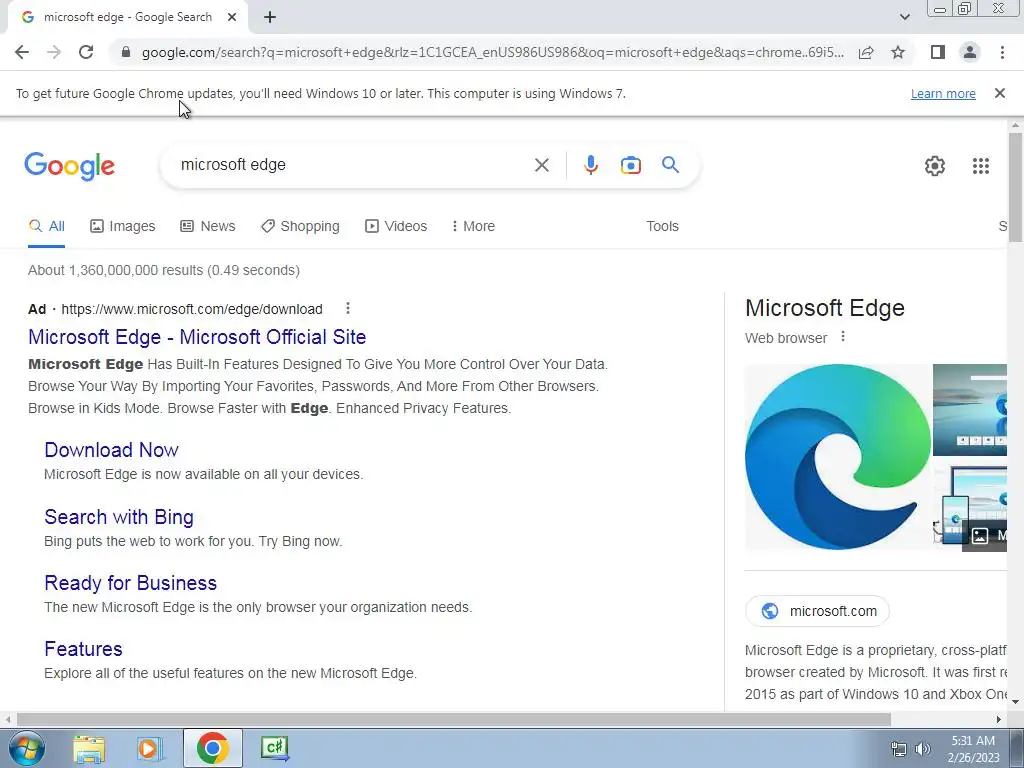Clear the search box text
Screen dimensions: 1024x768
pyautogui.click(x=541, y=165)
